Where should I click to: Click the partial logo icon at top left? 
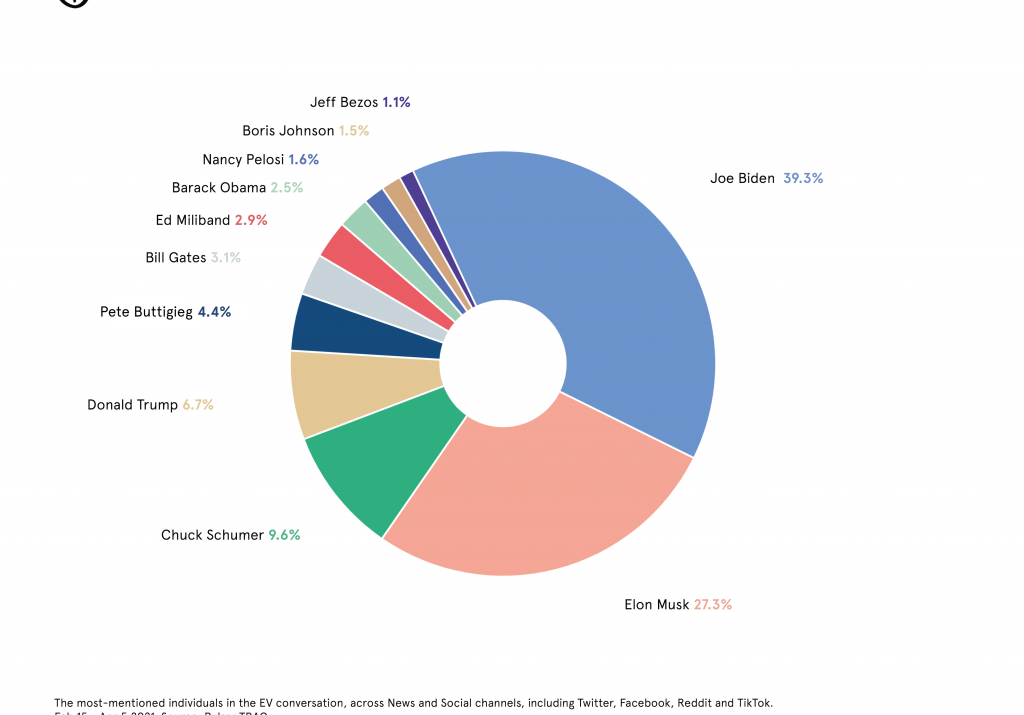[x=74, y=3]
